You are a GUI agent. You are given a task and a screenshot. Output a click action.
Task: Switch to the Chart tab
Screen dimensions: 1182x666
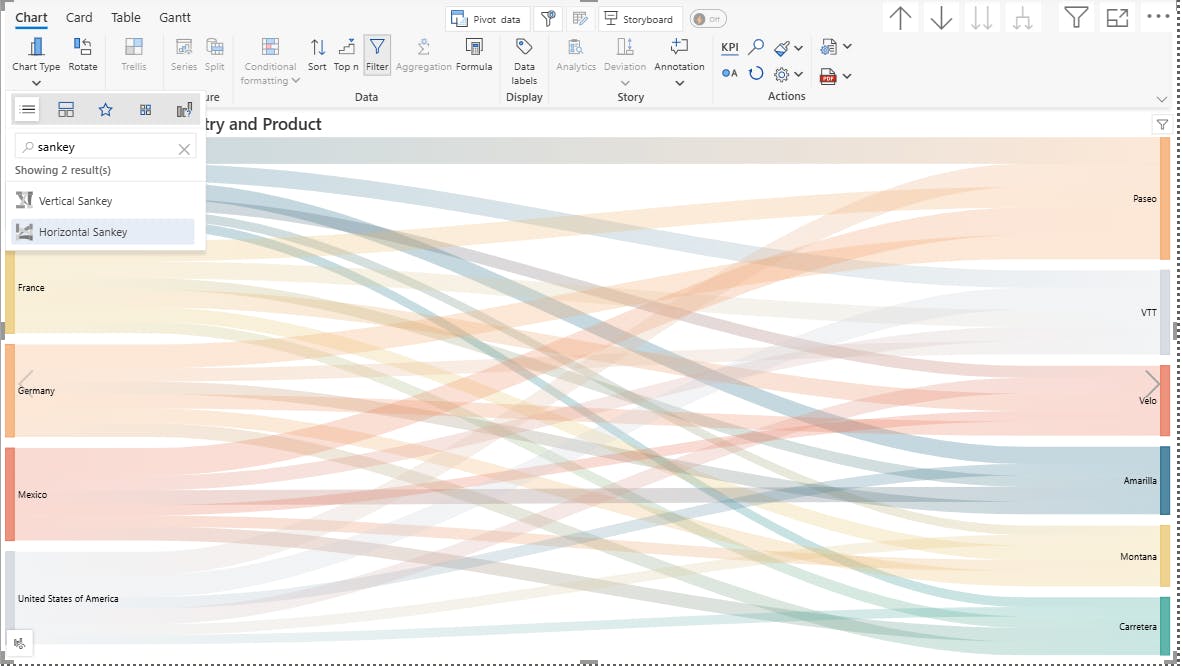(x=31, y=17)
